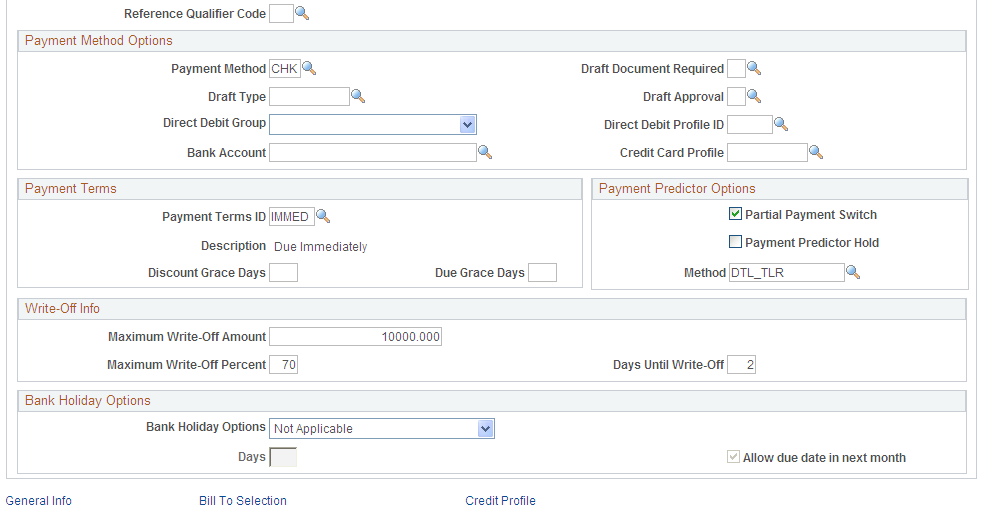Open Draft Approval lookup magnifier

754,96
